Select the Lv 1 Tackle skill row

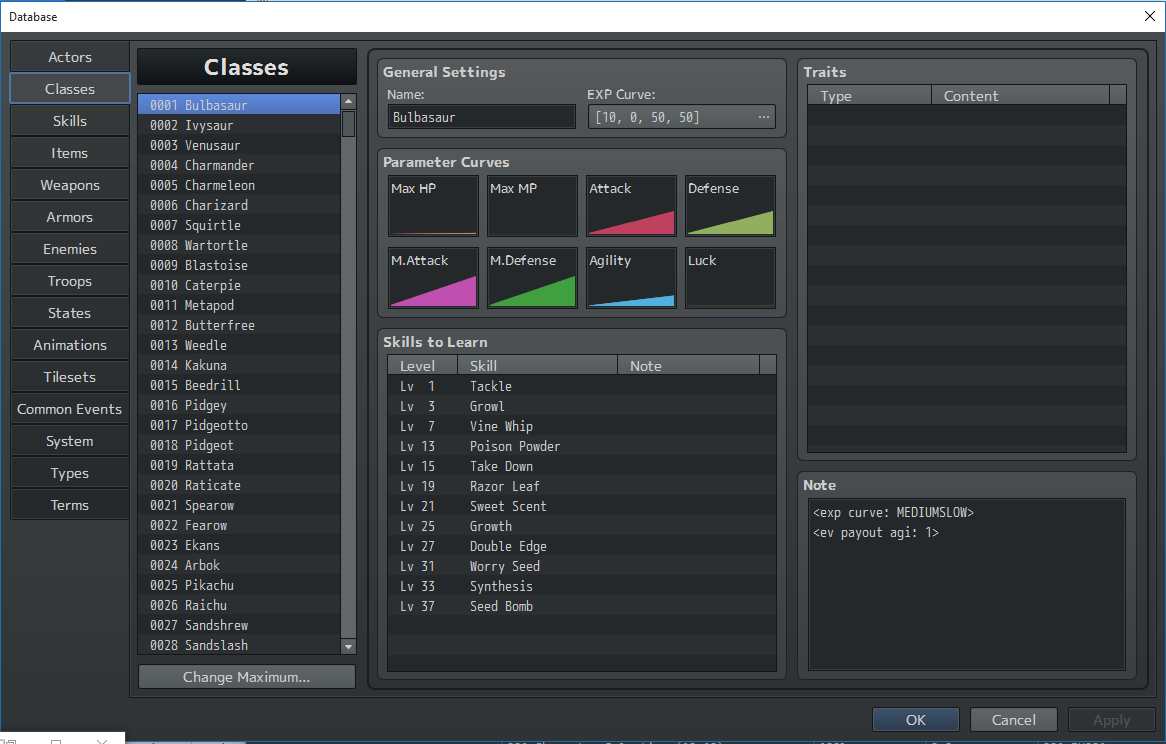click(582, 386)
